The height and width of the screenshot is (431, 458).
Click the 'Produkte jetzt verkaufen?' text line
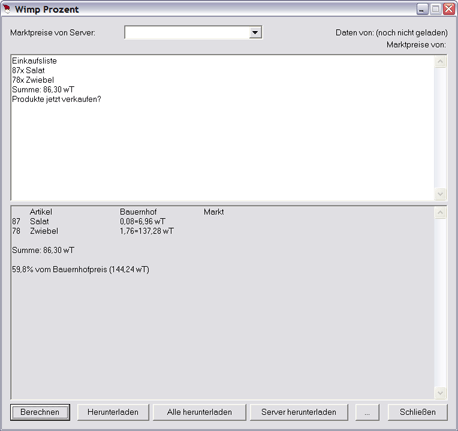coord(56,99)
